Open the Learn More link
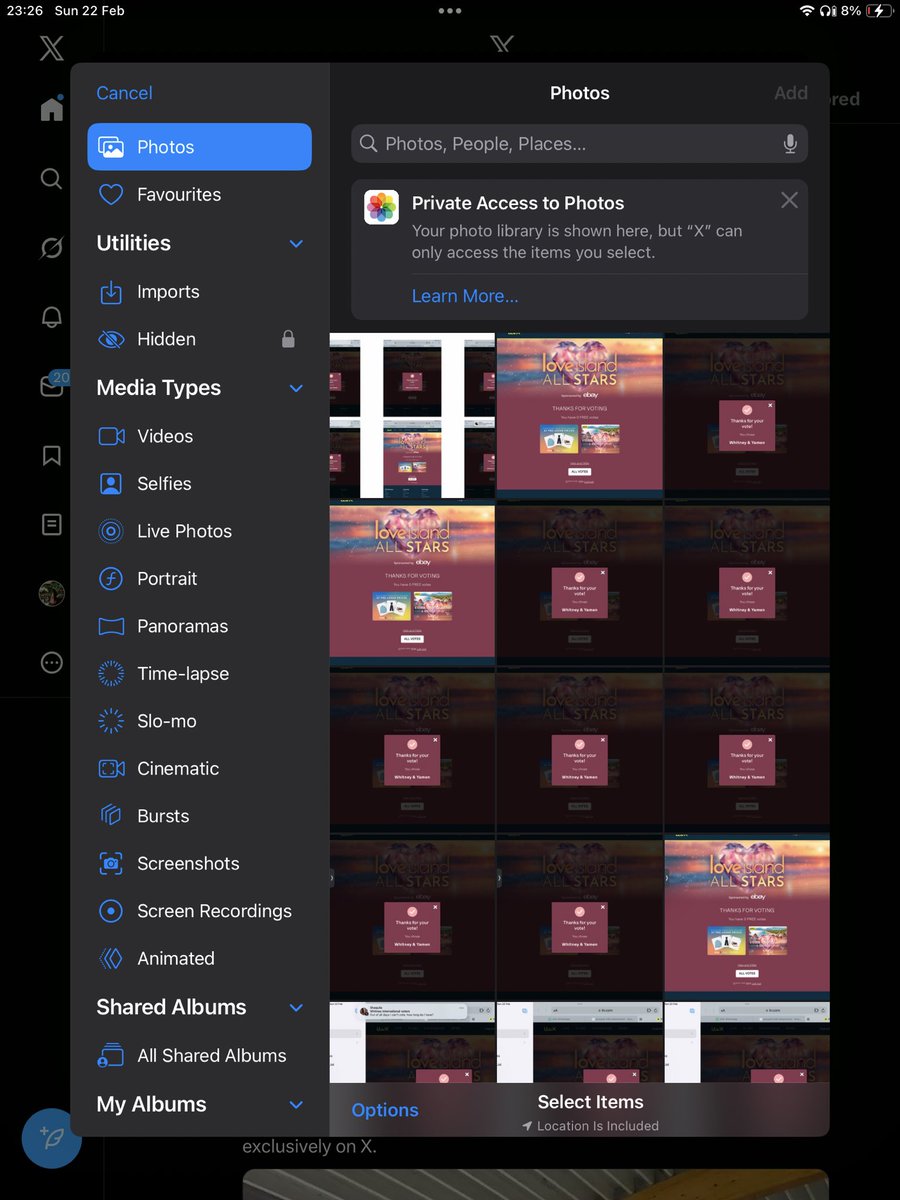This screenshot has height=1200, width=900. tap(465, 296)
